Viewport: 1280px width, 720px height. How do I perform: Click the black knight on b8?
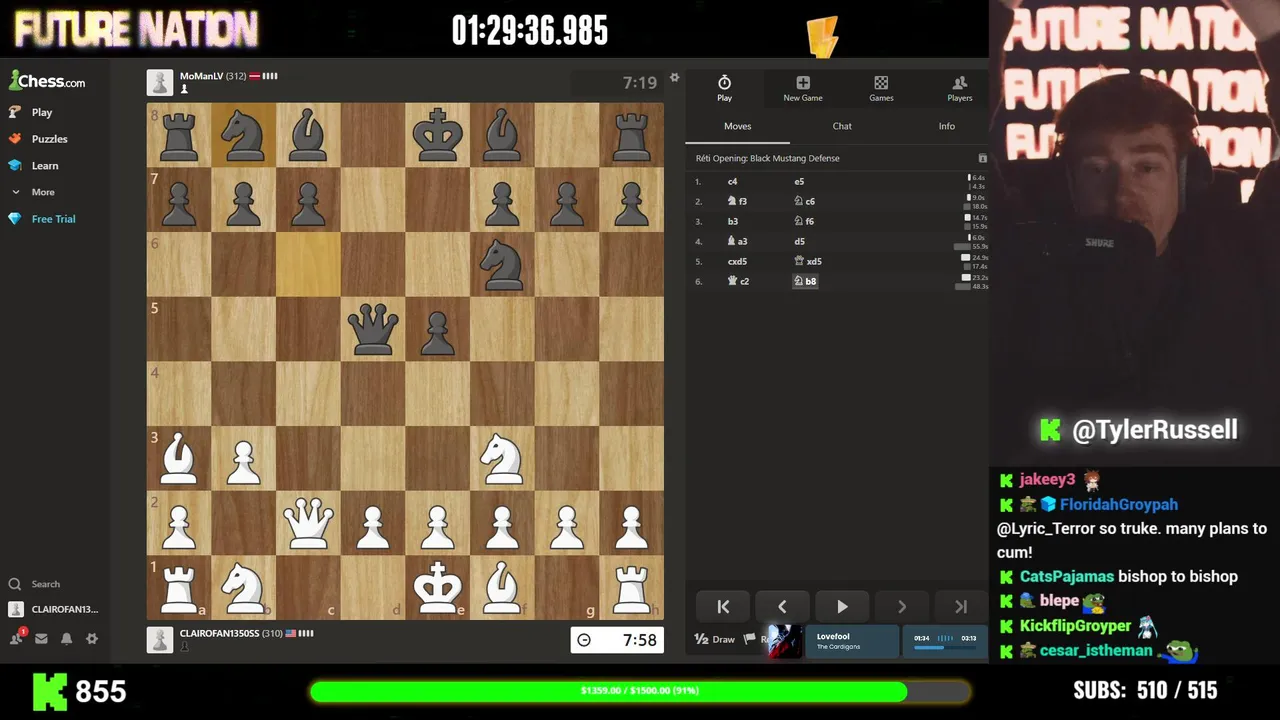coord(244,135)
